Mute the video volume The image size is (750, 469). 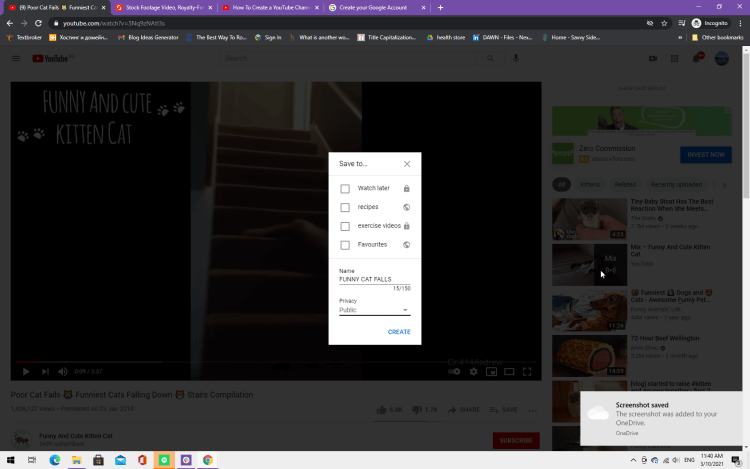pyautogui.click(x=63, y=371)
